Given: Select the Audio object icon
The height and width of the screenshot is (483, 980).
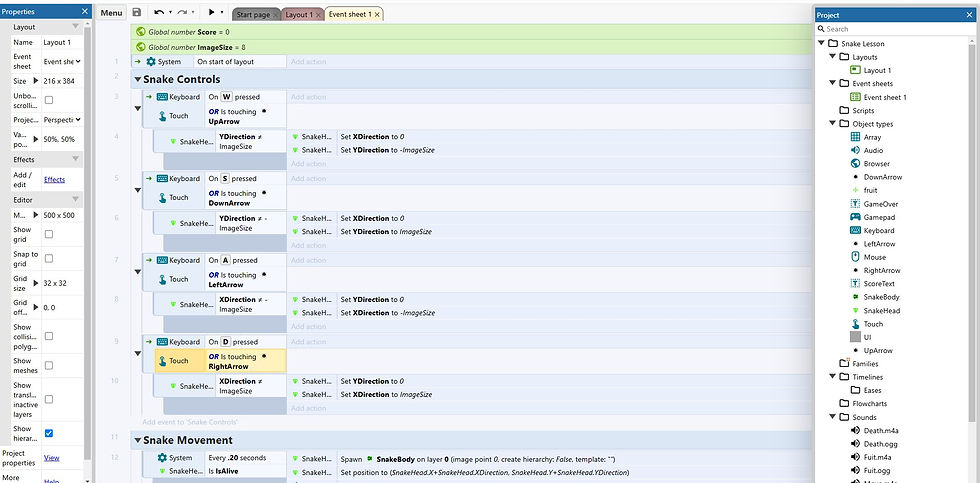Looking at the screenshot, I should [856, 151].
